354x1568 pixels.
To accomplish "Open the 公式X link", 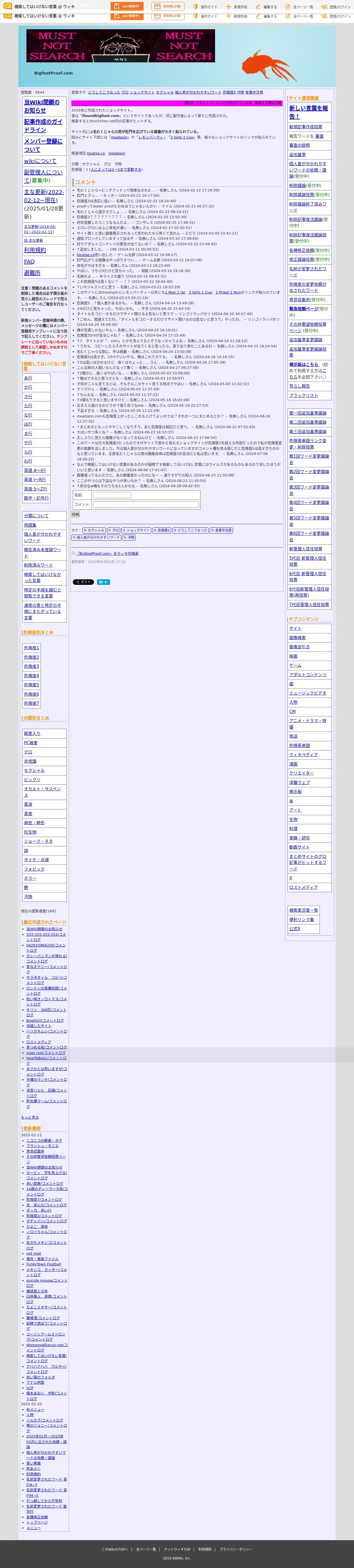I will [294, 928].
